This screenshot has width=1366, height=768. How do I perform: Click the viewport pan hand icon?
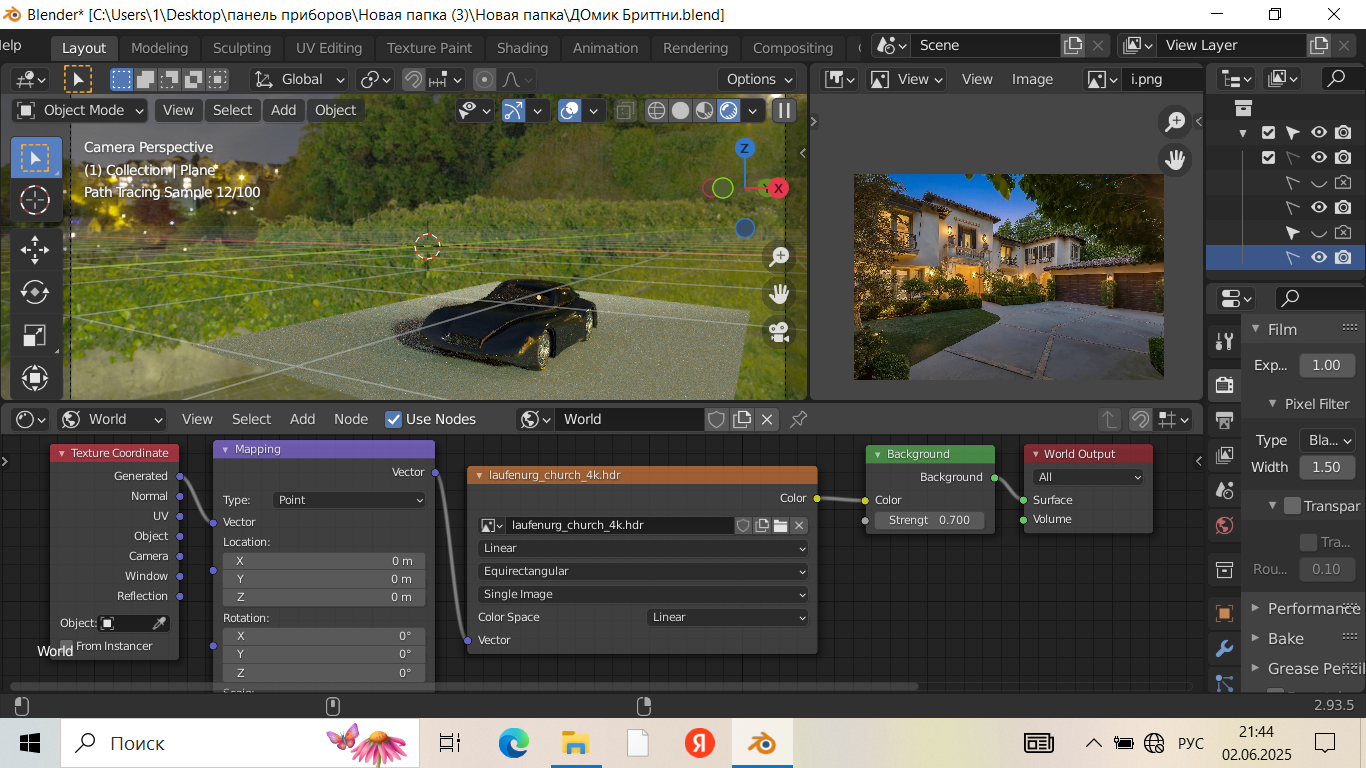(x=778, y=294)
